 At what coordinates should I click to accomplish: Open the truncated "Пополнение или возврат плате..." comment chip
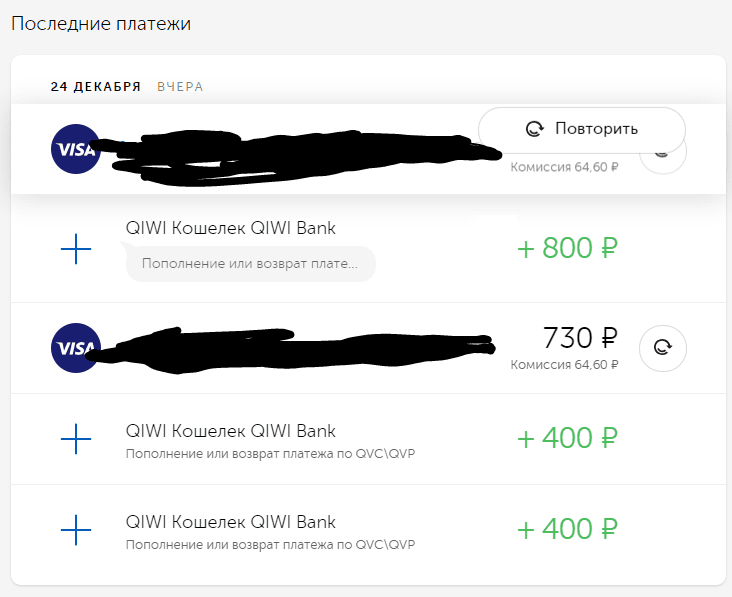[x=250, y=265]
